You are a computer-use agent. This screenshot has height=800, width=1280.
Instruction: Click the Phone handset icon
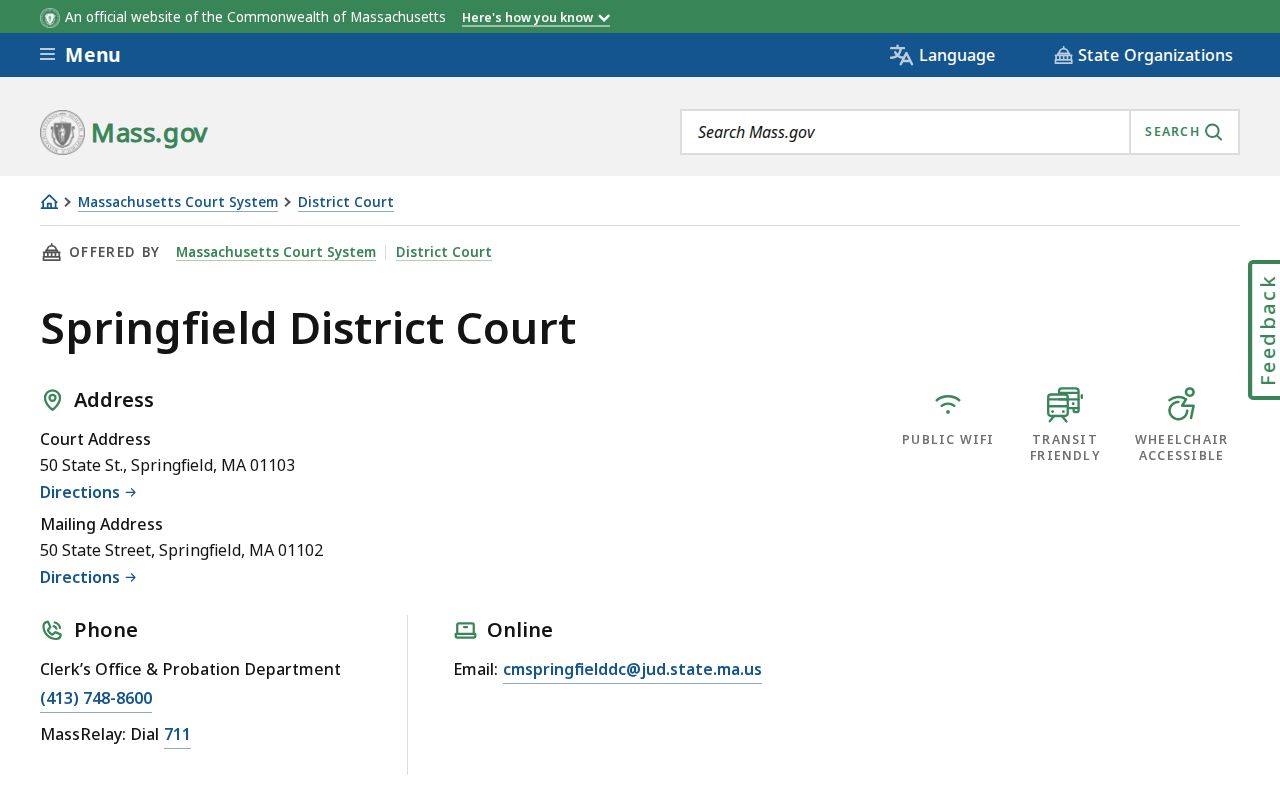52,630
